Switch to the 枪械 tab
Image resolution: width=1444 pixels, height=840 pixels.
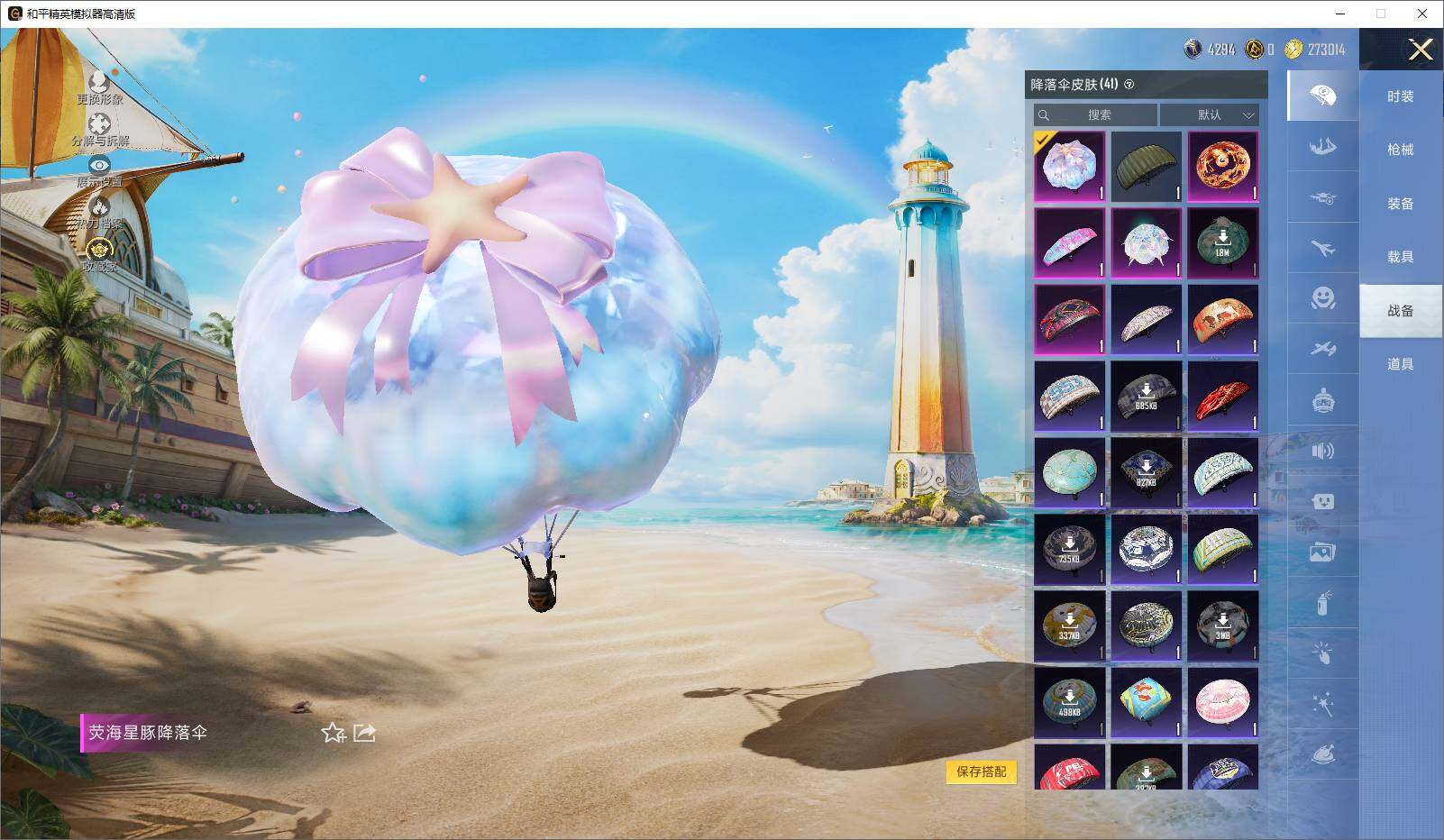1401,150
